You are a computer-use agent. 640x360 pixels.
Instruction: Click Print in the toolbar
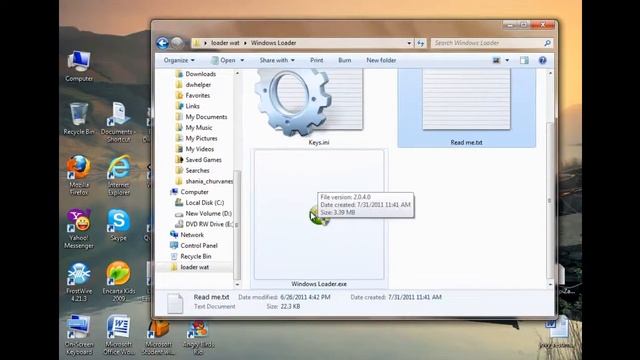316,60
